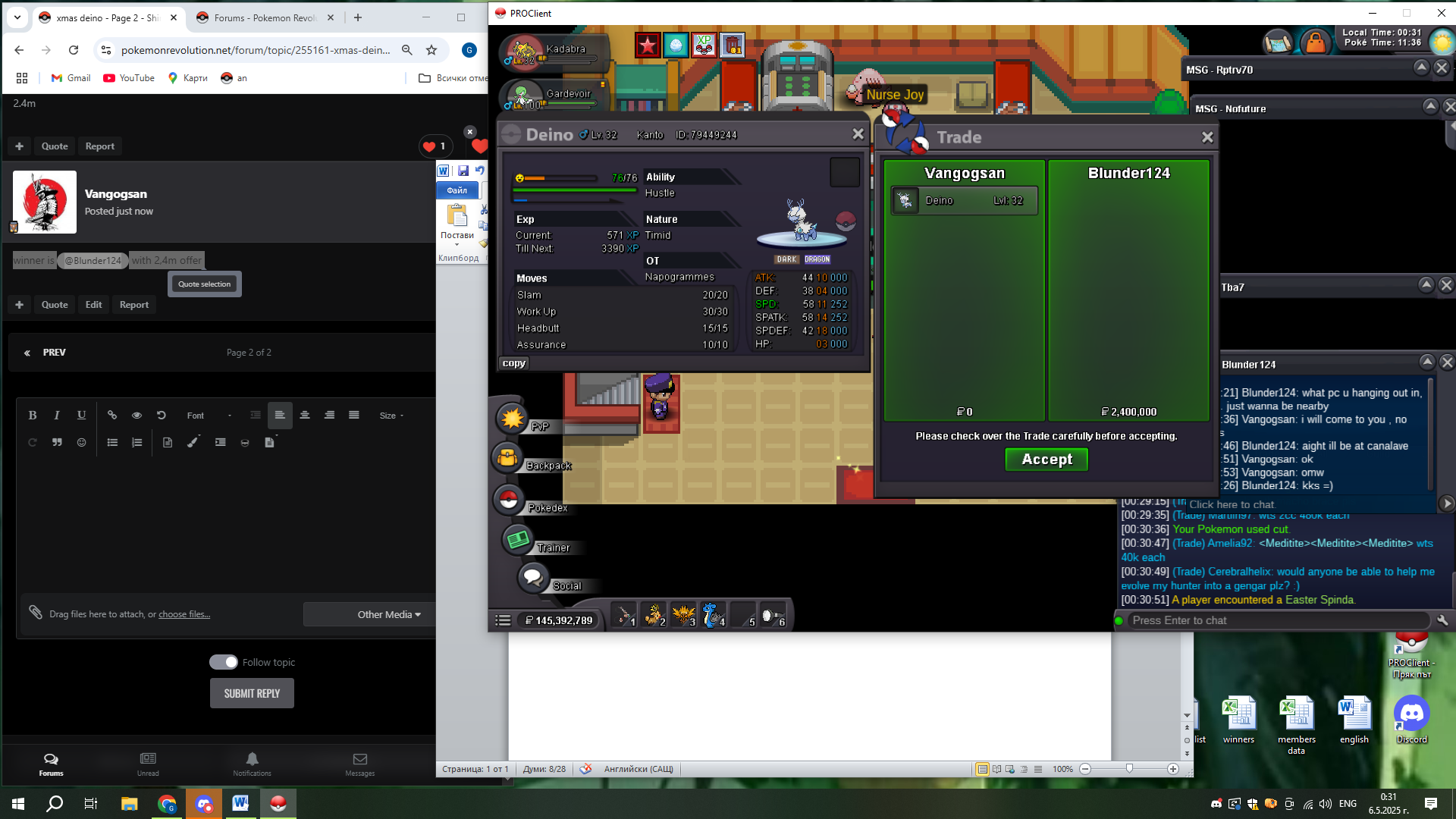Open the Trainer card menu
The height and width of the screenshot is (819, 1456).
click(x=518, y=540)
